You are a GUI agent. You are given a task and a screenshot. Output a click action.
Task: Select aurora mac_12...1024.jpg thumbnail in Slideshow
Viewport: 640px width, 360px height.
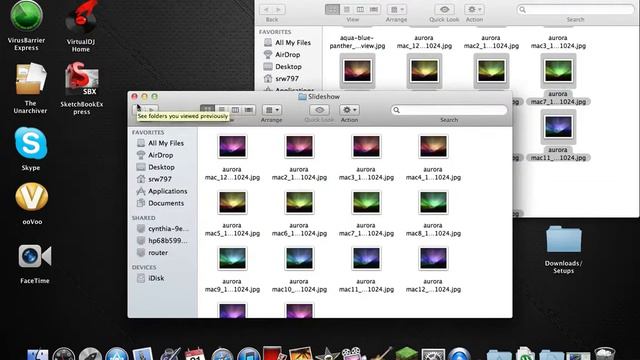pos(232,147)
